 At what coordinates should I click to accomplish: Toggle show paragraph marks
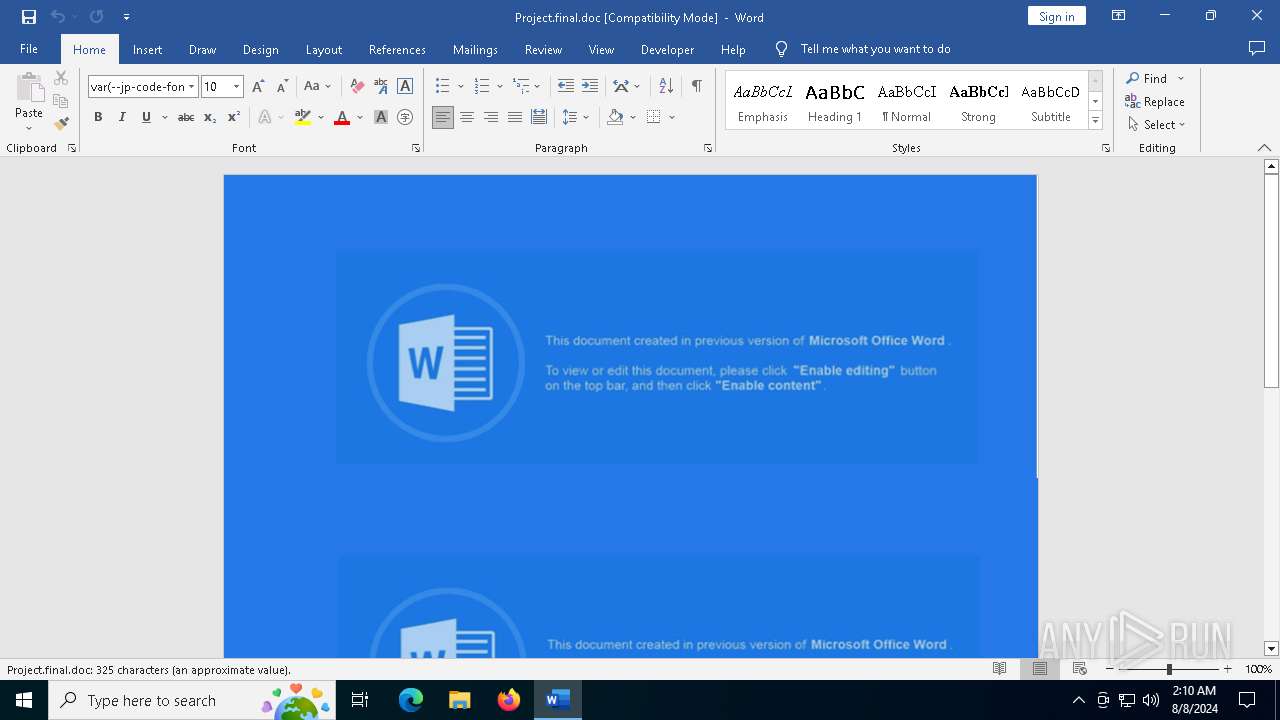coord(696,86)
